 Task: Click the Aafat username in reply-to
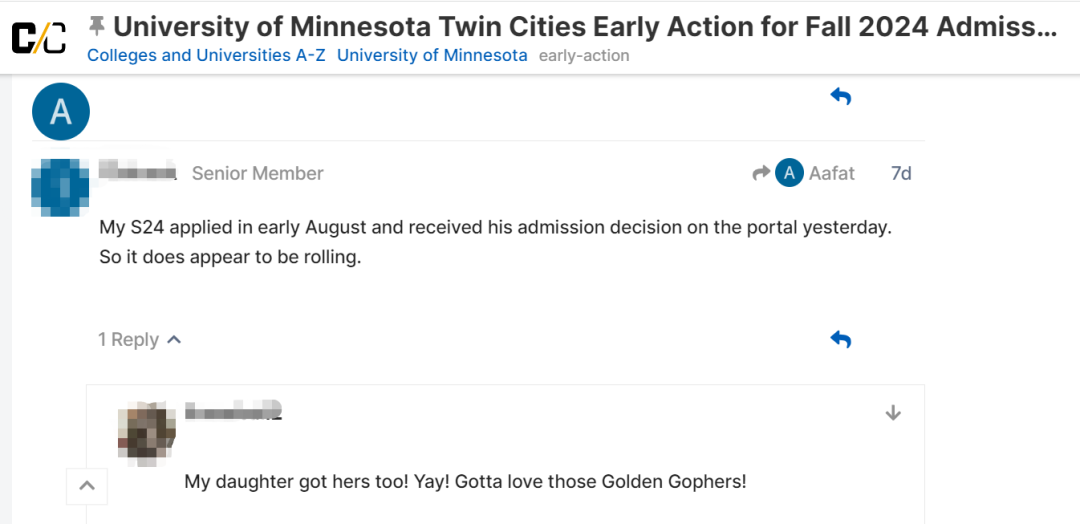click(x=831, y=173)
